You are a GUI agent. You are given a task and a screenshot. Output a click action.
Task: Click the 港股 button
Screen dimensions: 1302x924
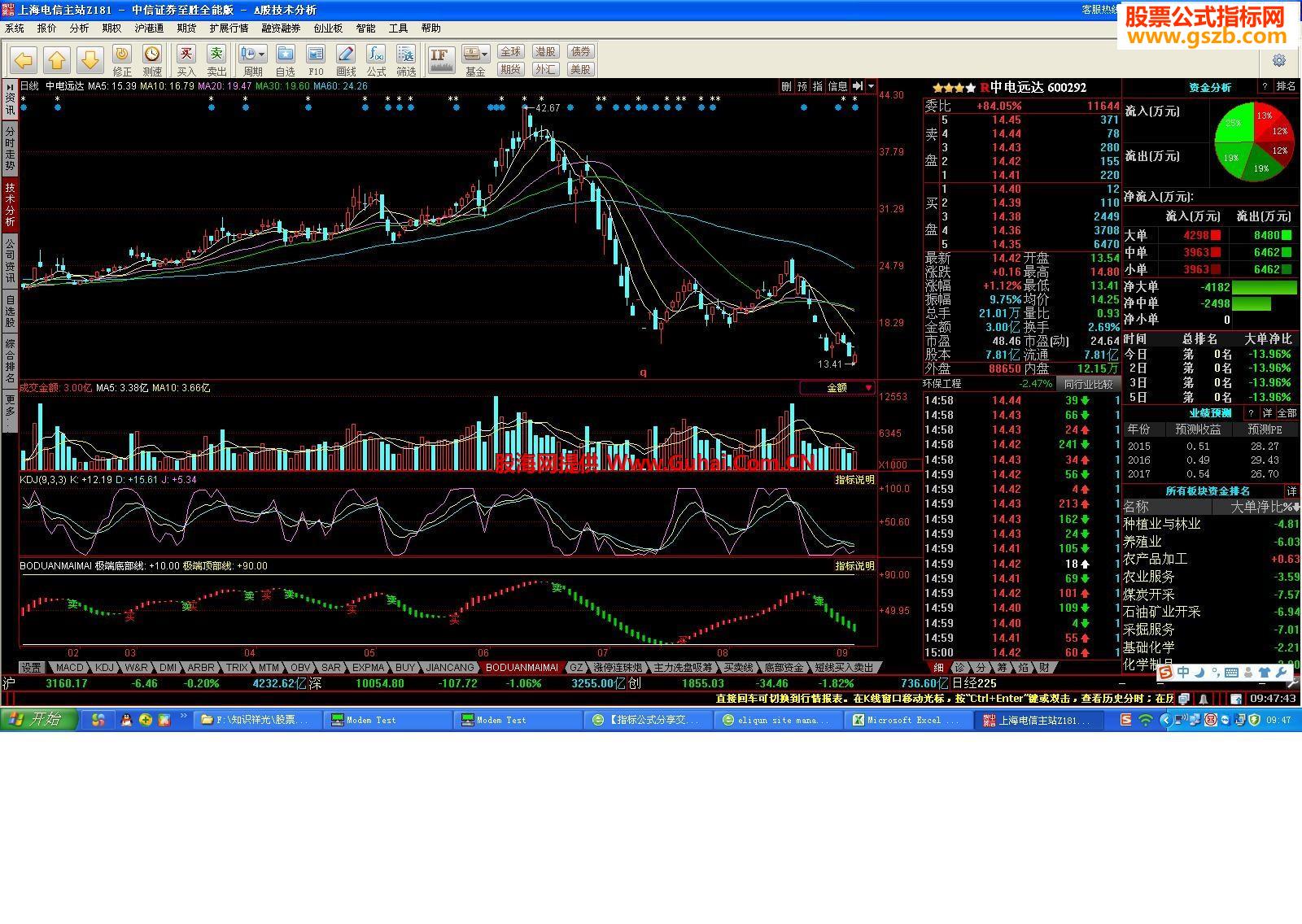coord(545,51)
